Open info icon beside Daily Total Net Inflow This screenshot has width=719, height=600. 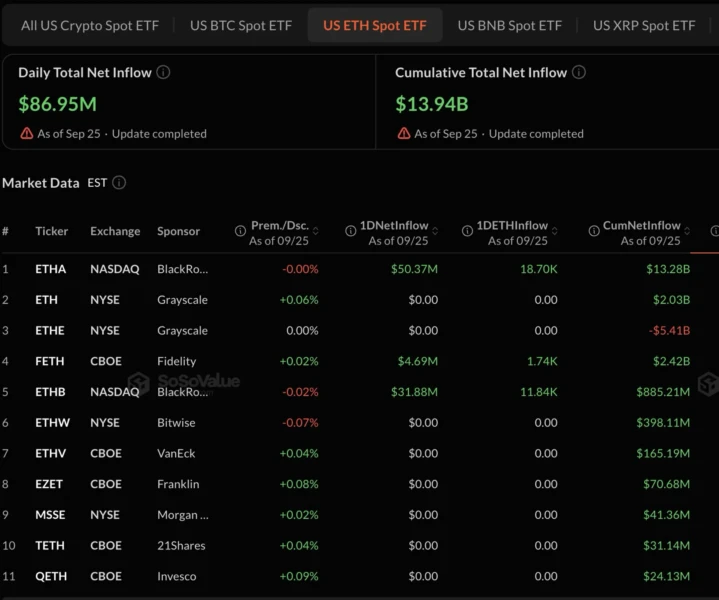[x=163, y=72]
